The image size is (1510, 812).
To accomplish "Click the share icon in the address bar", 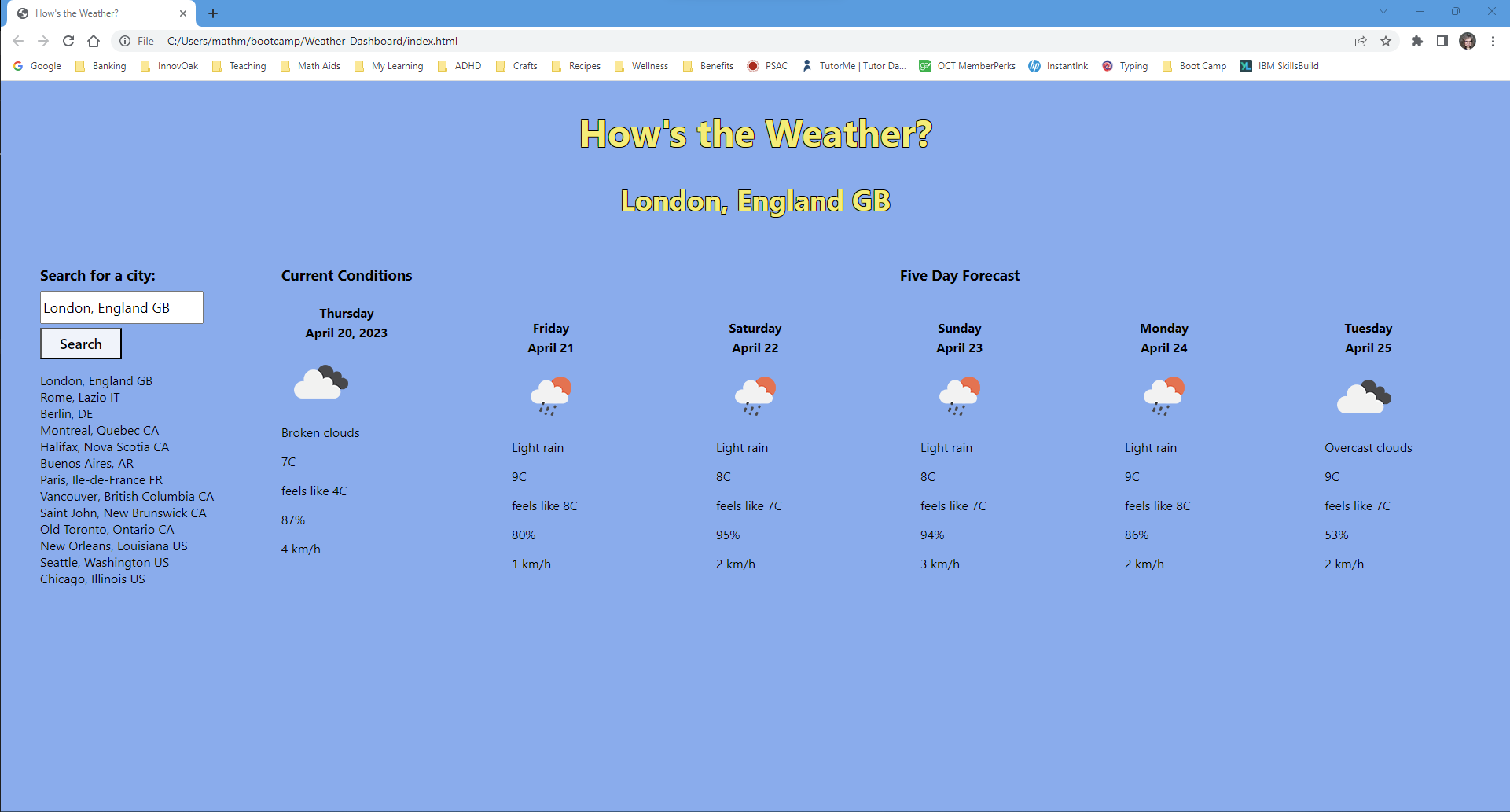I will pyautogui.click(x=1361, y=41).
